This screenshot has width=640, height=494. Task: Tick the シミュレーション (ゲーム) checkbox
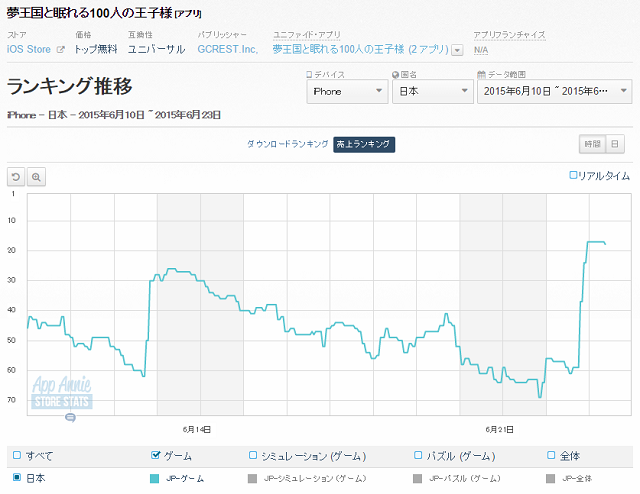tap(252, 455)
